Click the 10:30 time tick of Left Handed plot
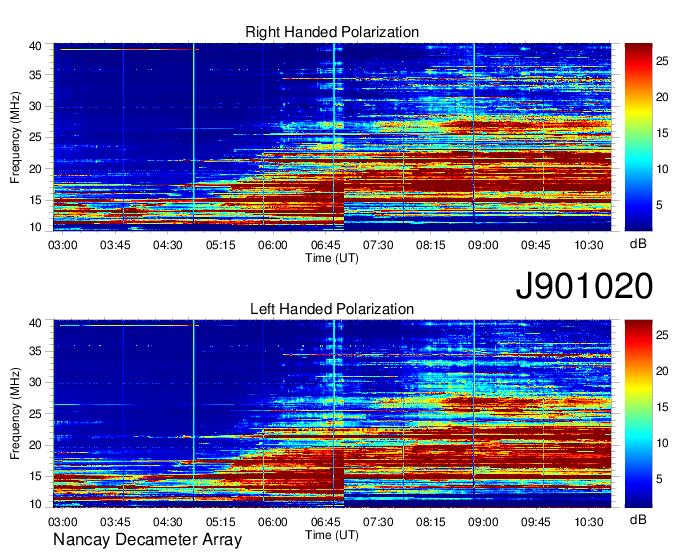Image resolution: width=680 pixels, height=552 pixels. click(x=588, y=521)
